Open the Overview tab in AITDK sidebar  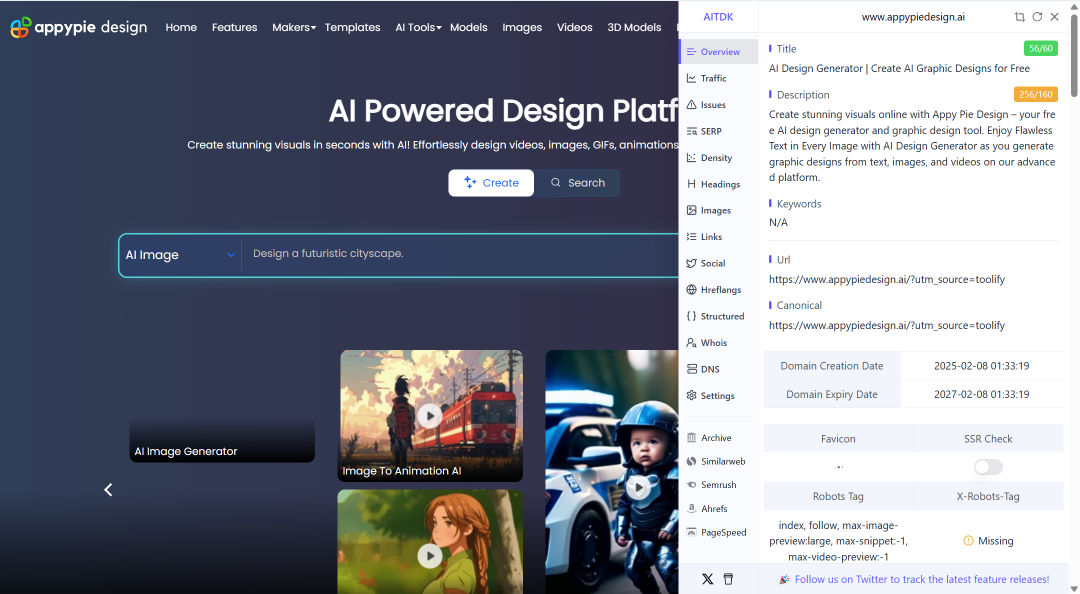point(718,52)
